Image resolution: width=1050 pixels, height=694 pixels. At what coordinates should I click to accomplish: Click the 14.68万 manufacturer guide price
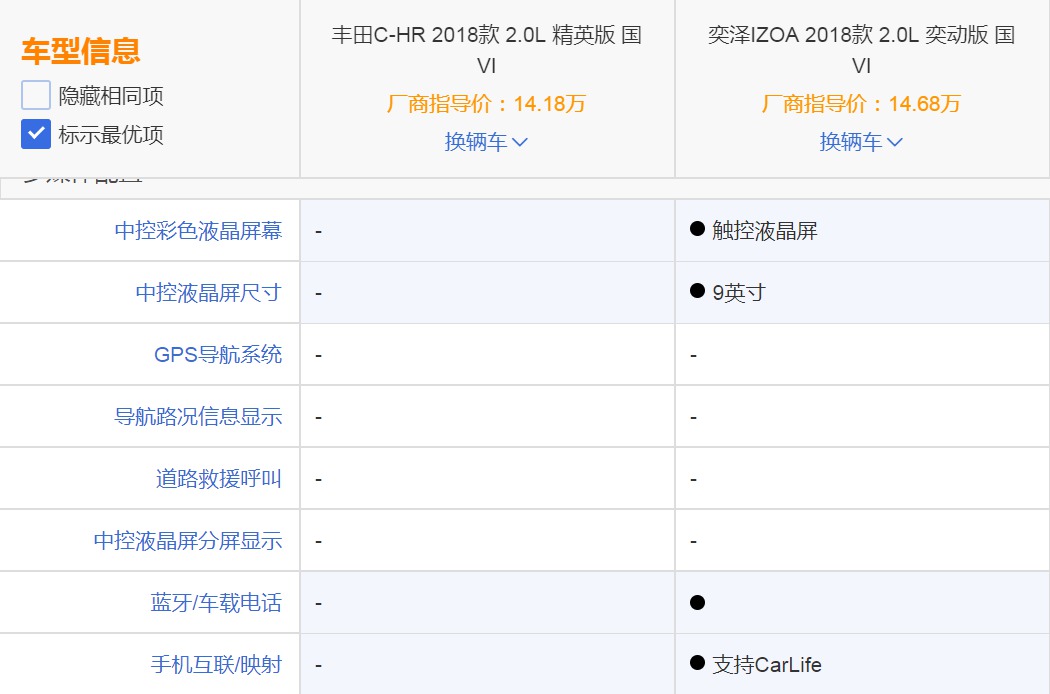tap(924, 104)
